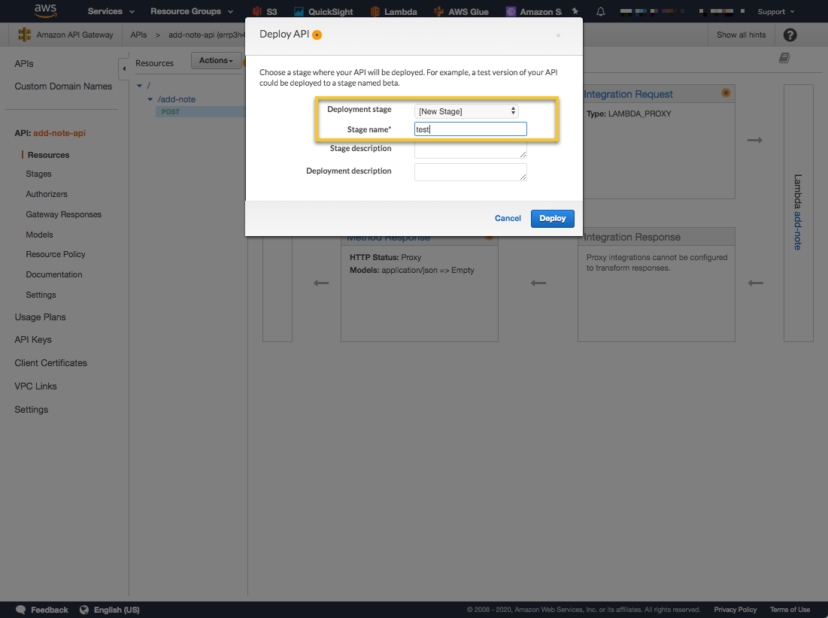This screenshot has height=618, width=828.
Task: Click the notifications bell icon
Action: tap(599, 11)
